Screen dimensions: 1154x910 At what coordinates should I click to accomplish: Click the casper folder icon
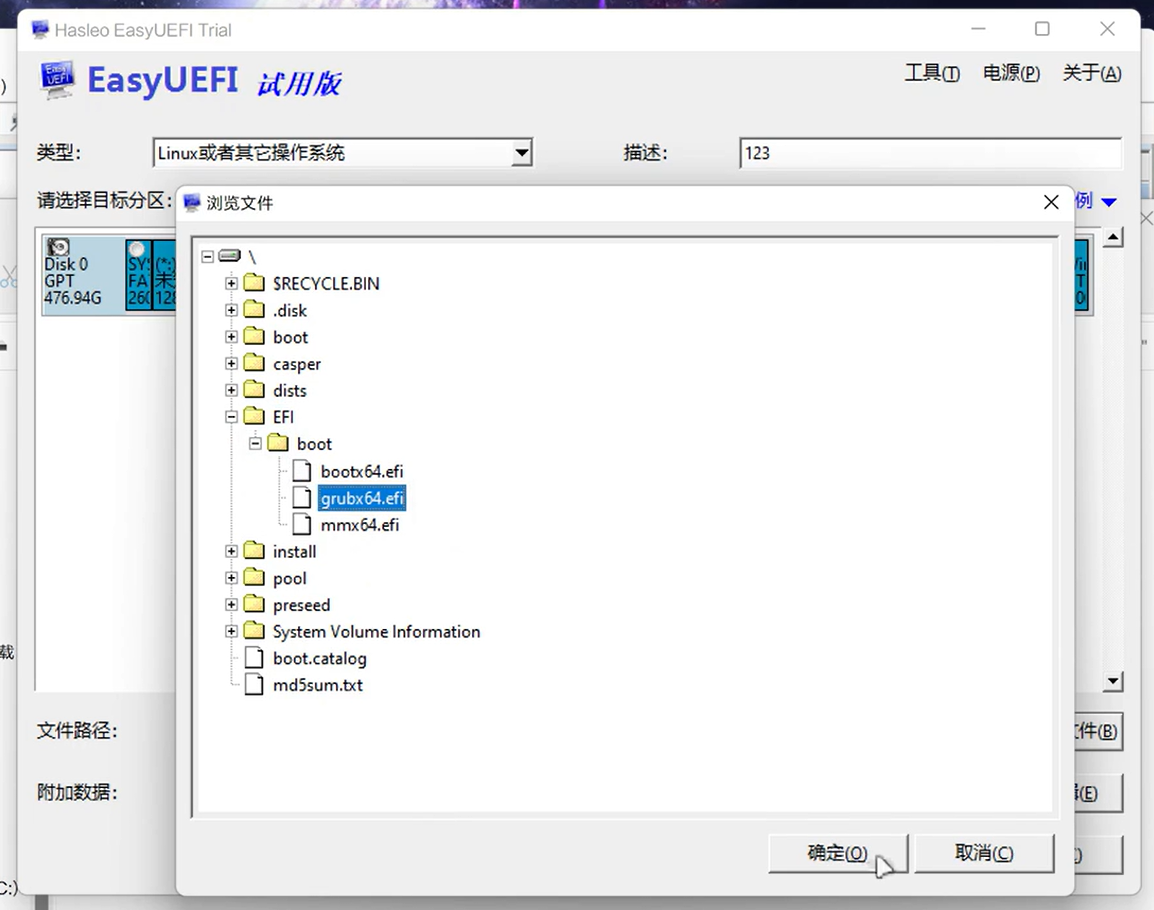(254, 363)
